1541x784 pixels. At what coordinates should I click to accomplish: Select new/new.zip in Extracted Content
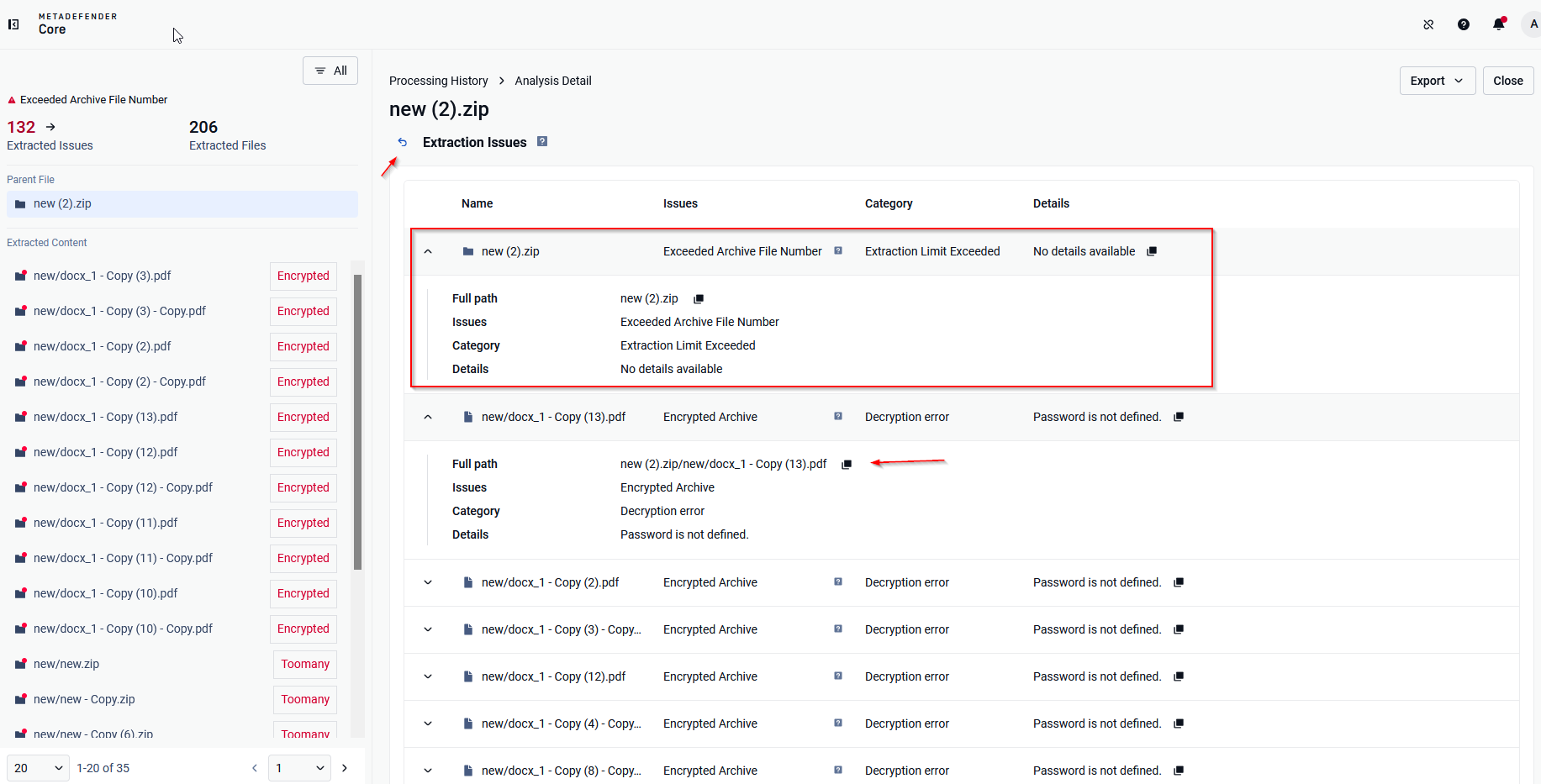point(66,664)
